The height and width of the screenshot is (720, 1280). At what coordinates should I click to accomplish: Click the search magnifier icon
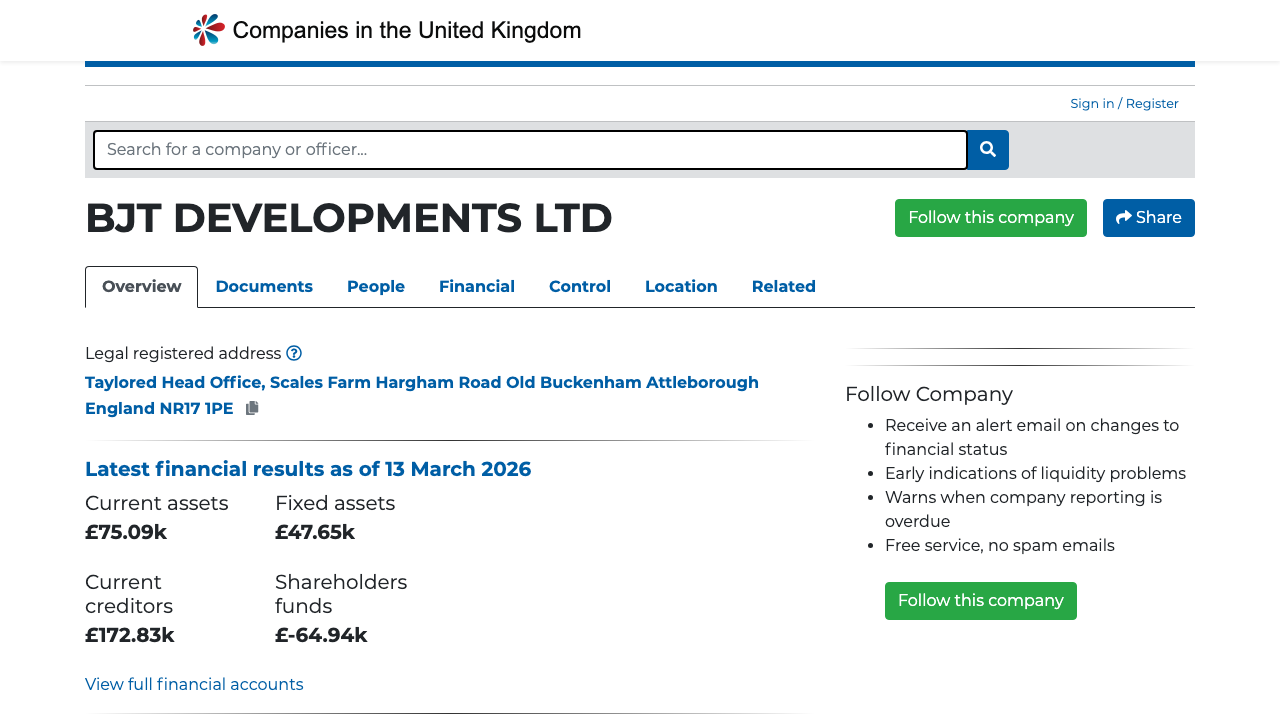tap(987, 149)
